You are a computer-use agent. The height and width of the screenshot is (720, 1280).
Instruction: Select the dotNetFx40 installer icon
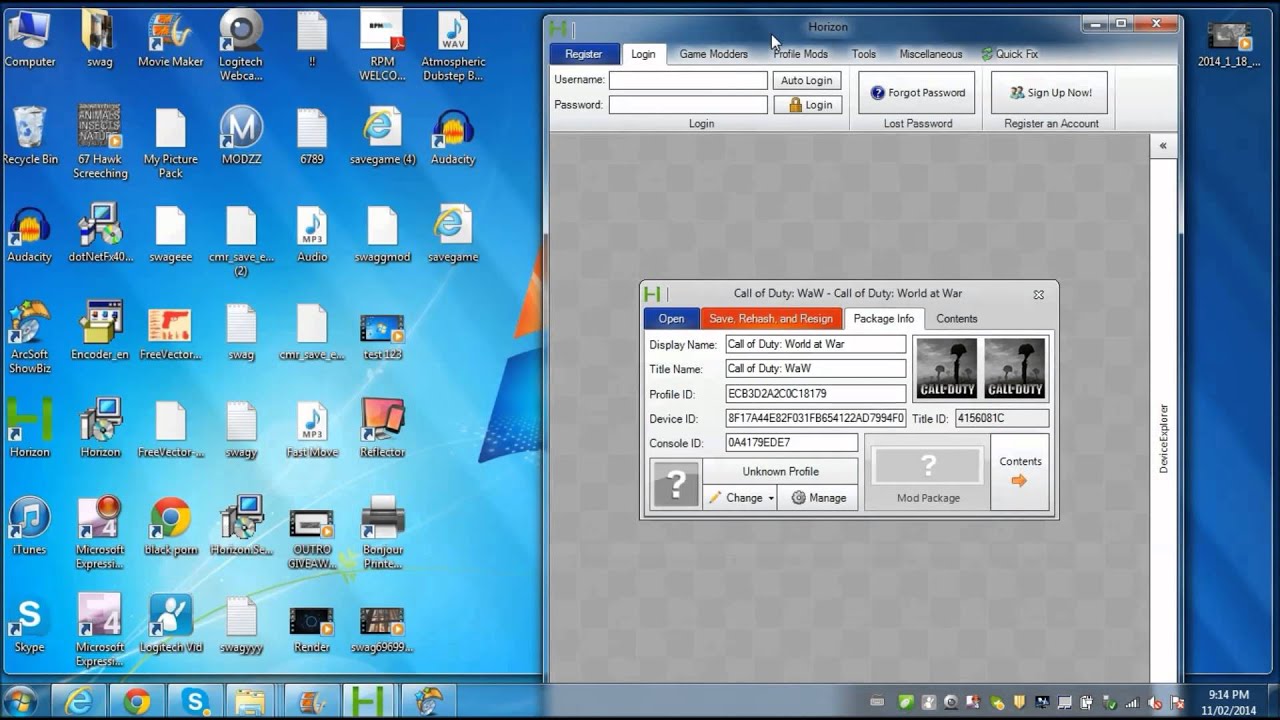(x=100, y=234)
